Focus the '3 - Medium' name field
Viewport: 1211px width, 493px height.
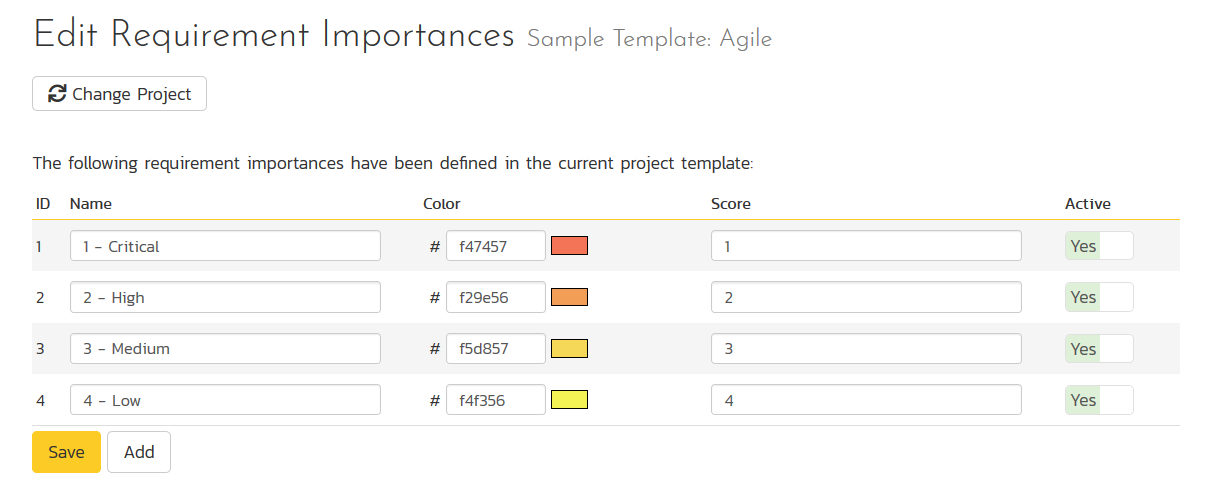click(225, 349)
